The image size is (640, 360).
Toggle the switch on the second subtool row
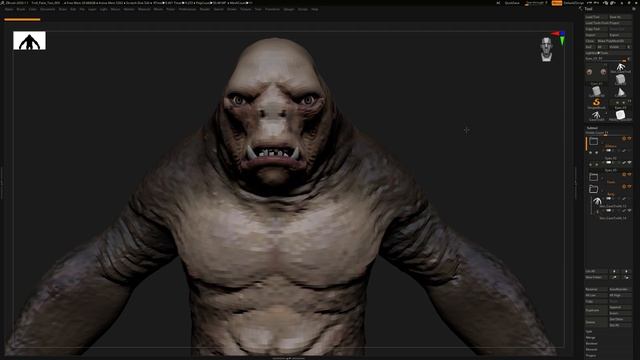[609, 162]
